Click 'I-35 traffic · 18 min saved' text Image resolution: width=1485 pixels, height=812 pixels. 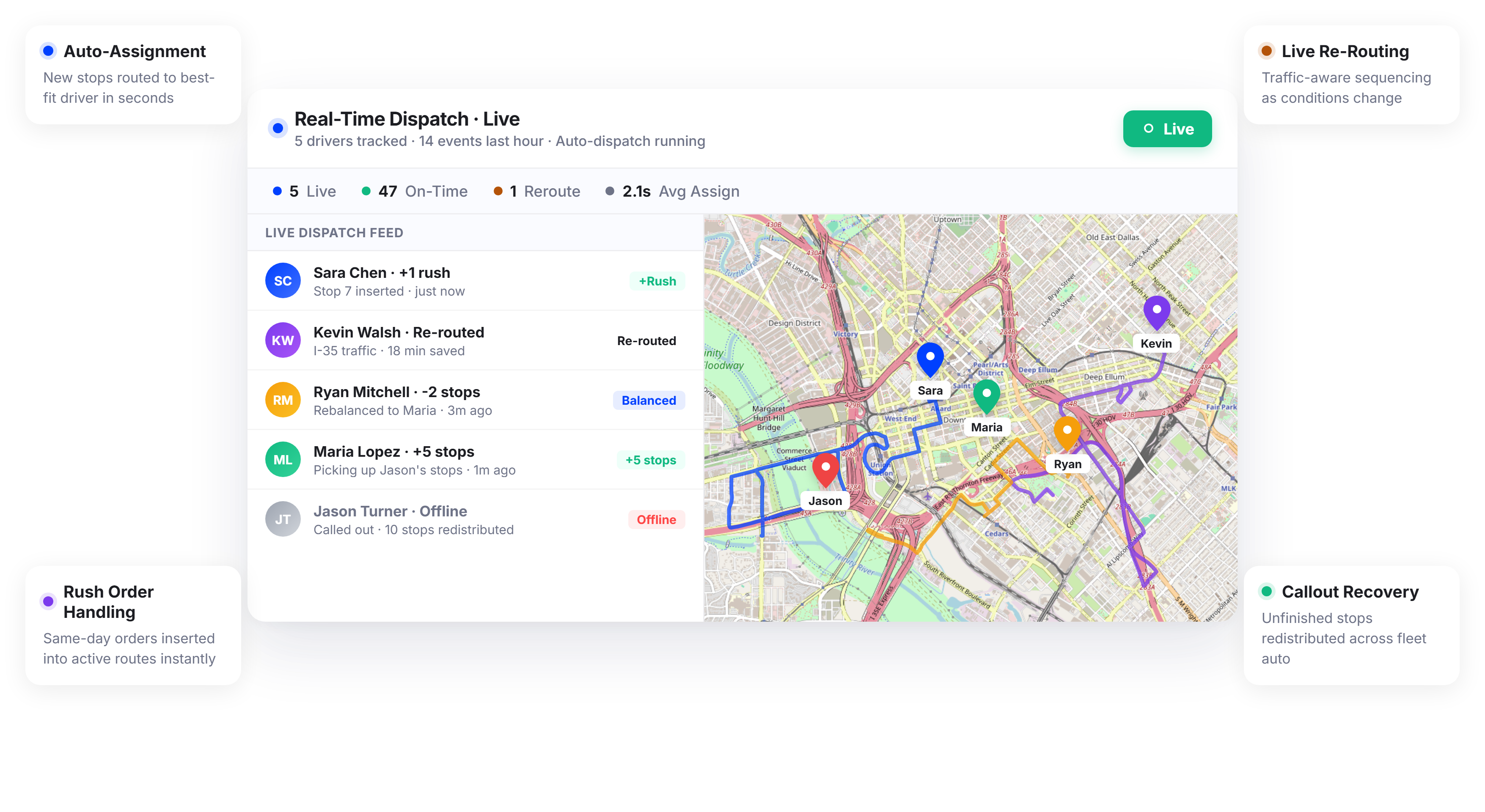point(389,351)
